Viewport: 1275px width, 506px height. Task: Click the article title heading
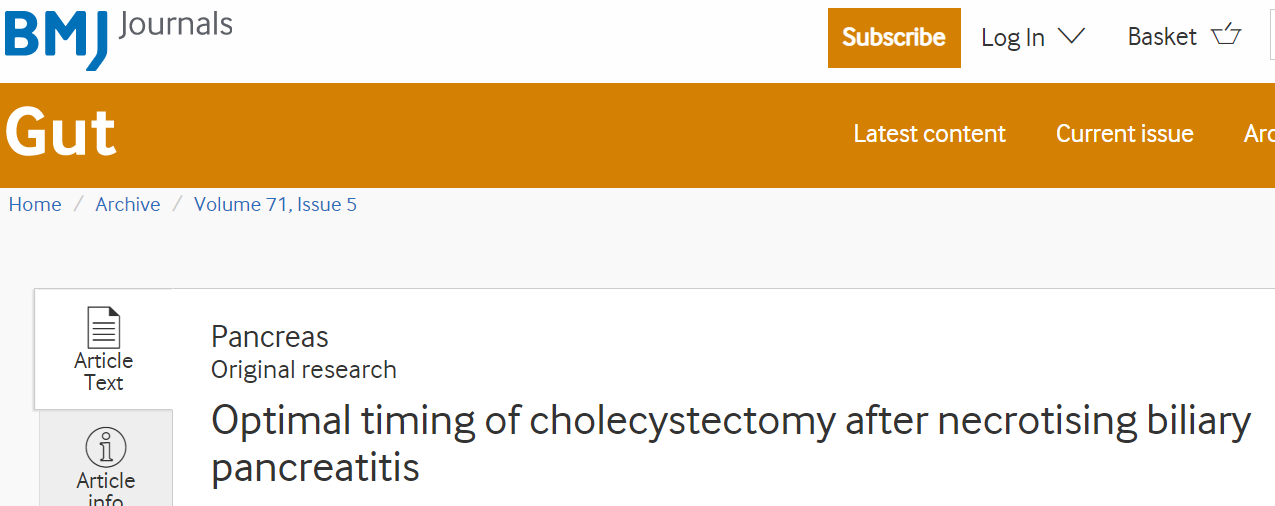tap(731, 444)
